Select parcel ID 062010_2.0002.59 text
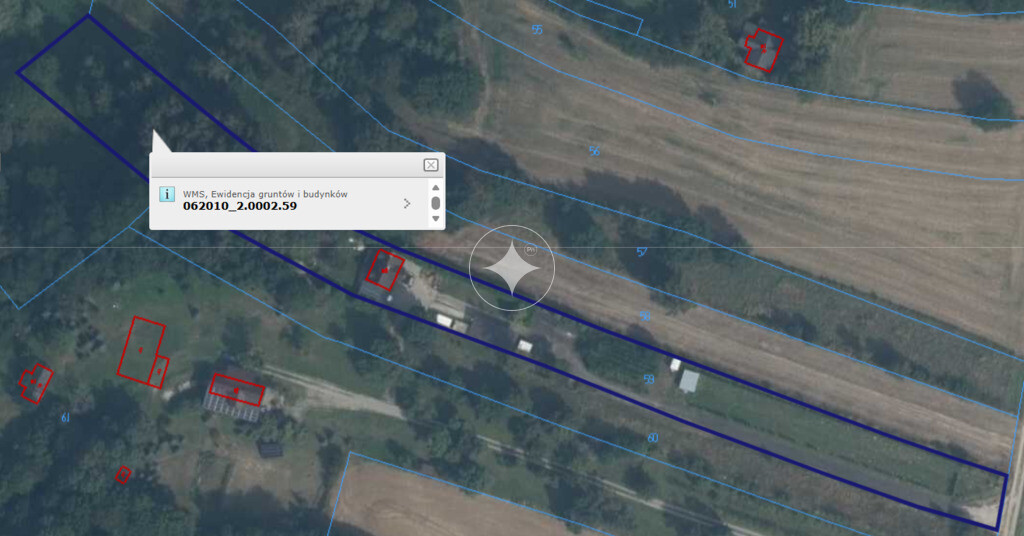 click(x=240, y=206)
